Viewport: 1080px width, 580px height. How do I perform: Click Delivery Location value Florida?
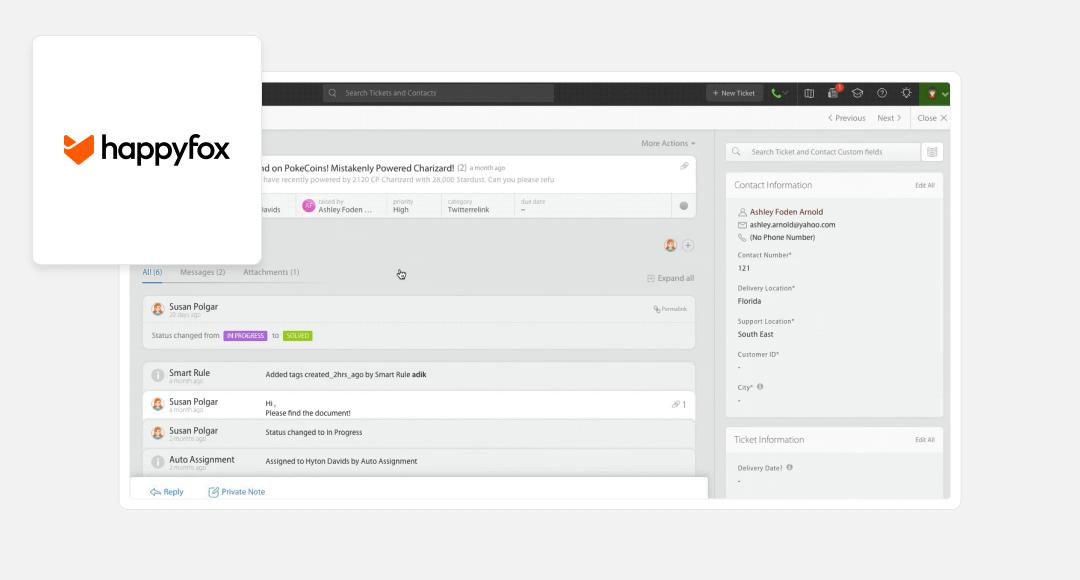coord(749,301)
